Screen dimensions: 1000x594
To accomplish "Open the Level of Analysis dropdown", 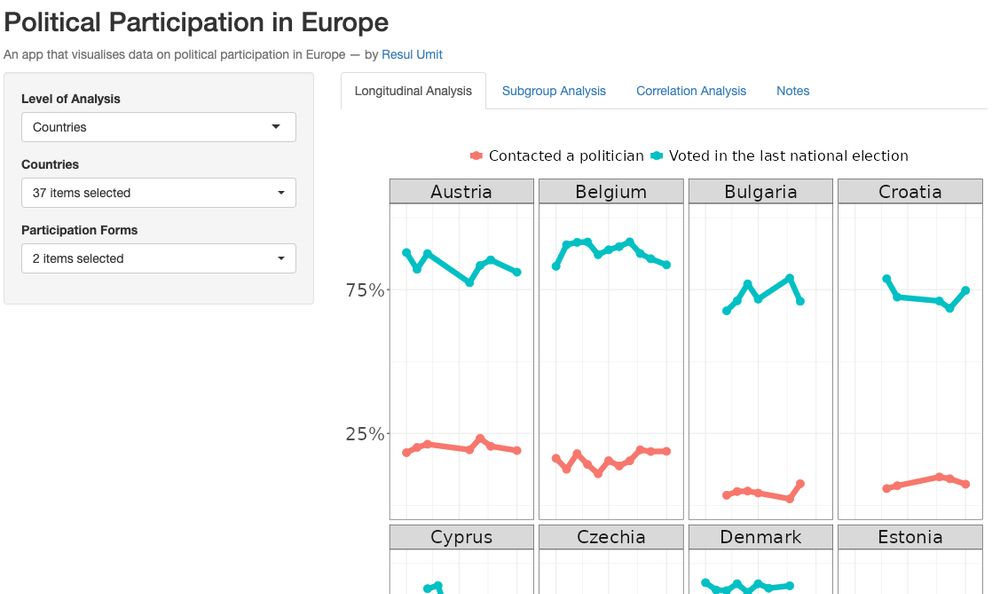I will [x=158, y=127].
